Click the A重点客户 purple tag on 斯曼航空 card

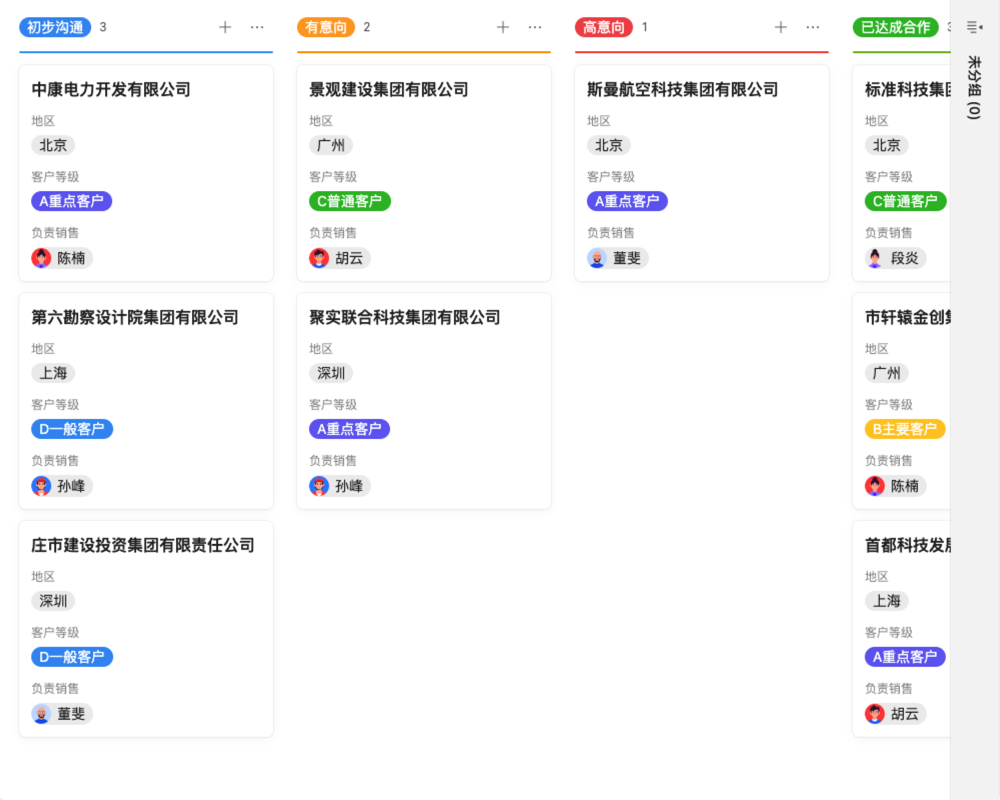pyautogui.click(x=627, y=201)
